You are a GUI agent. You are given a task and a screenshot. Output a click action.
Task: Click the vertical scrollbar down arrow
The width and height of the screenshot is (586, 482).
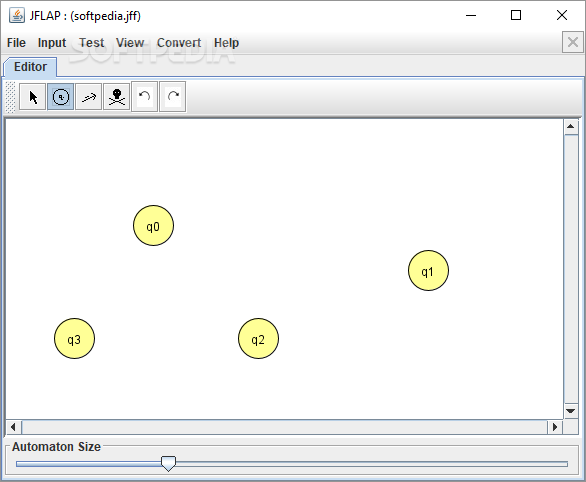pos(571,411)
